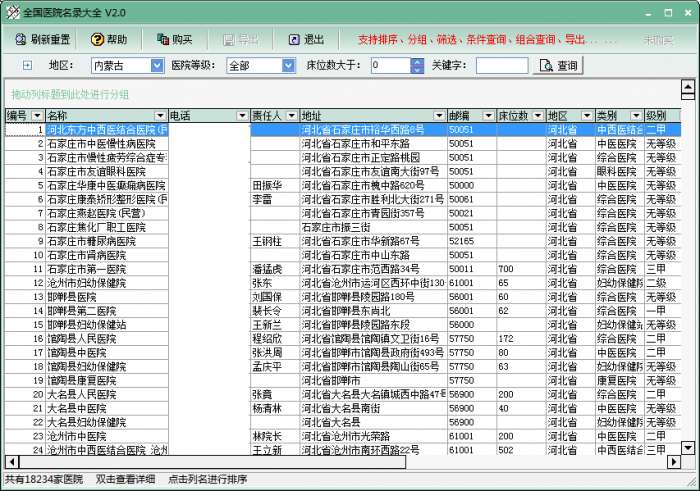This screenshot has height=491, width=700.
Task: Click the vertical scrollbar down arrow
Action: 688,447
